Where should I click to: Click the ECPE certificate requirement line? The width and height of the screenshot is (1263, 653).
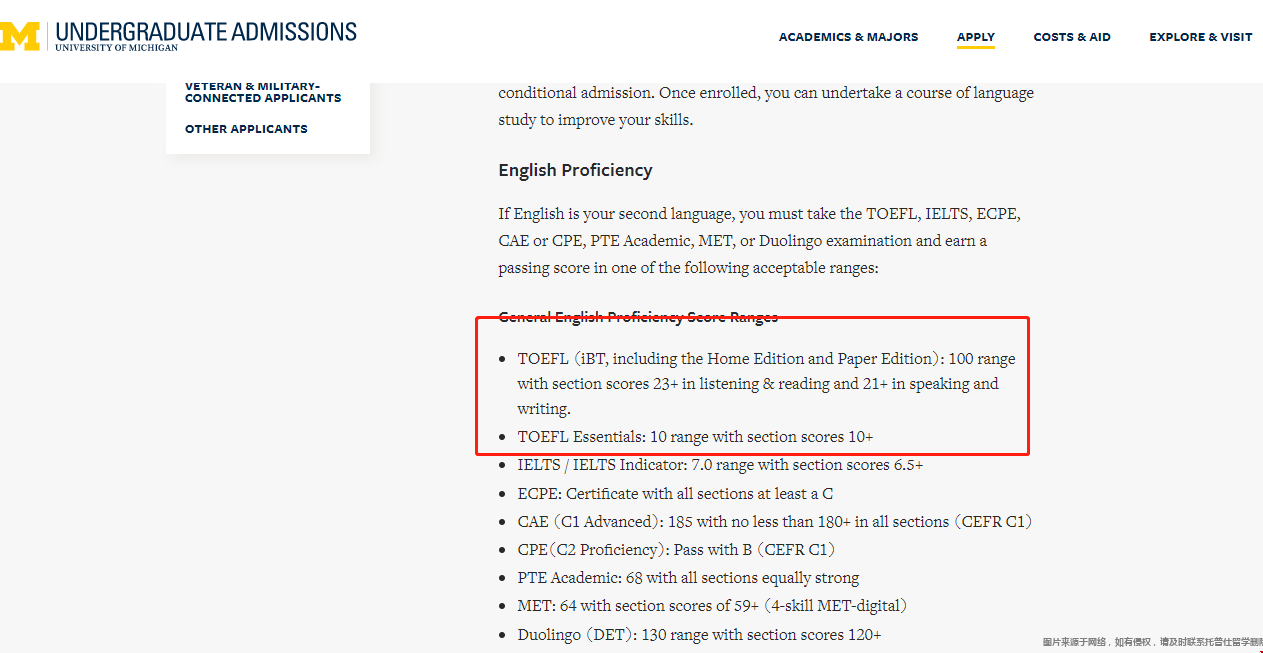click(675, 494)
